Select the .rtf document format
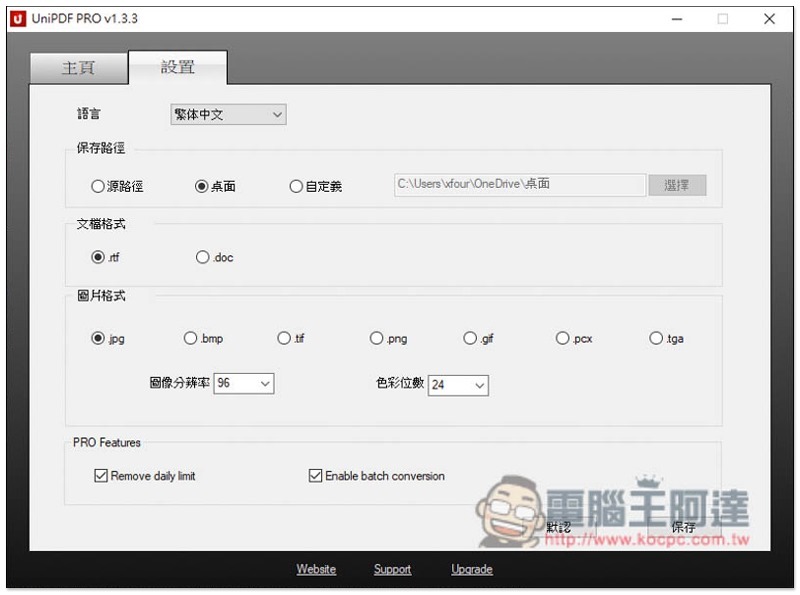 (x=105, y=257)
